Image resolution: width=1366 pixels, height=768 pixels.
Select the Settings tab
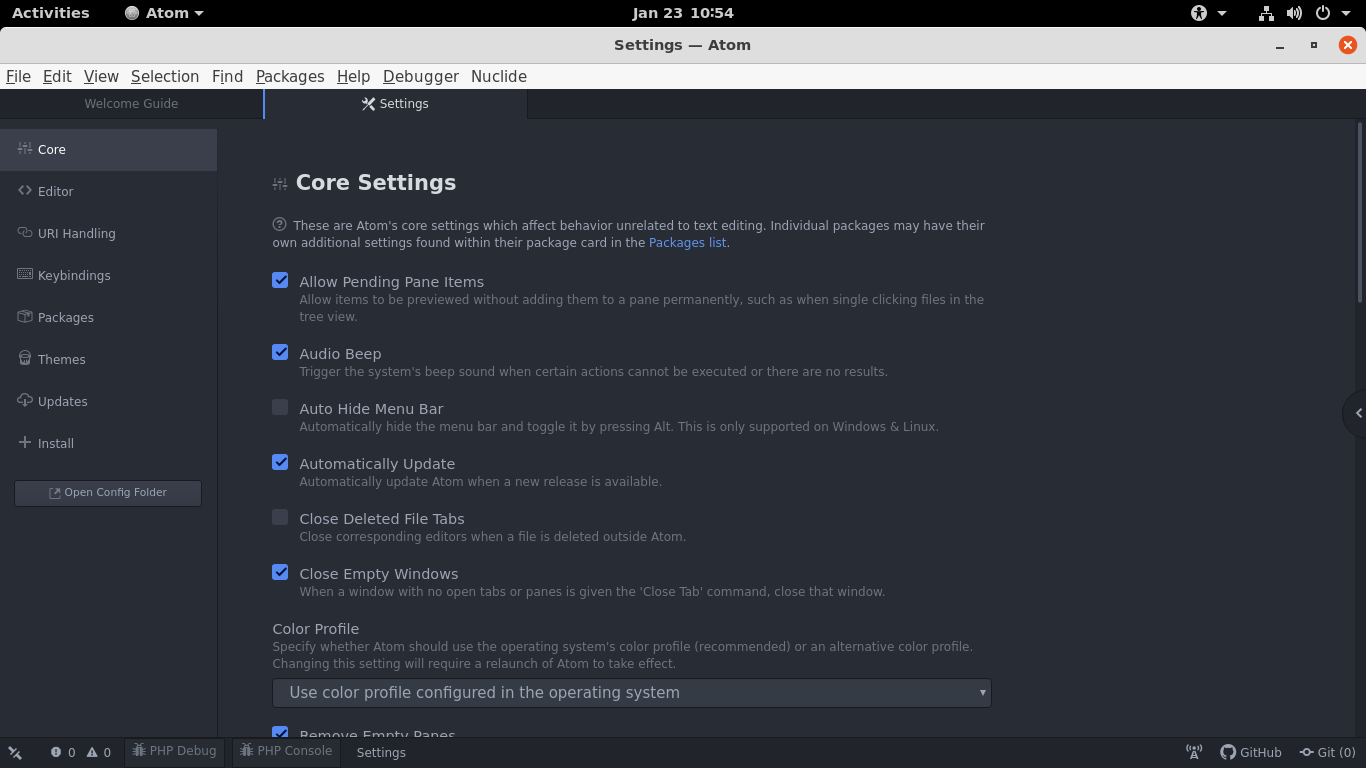tap(395, 104)
